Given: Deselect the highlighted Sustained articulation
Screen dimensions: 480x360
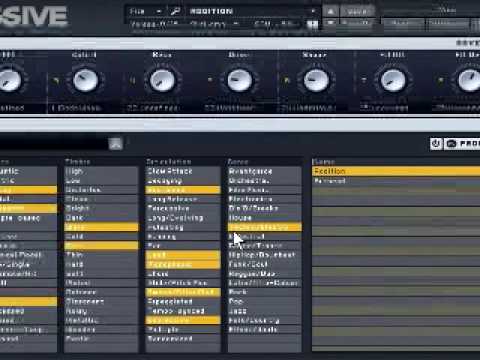Looking at the screenshot, I should (183, 190).
